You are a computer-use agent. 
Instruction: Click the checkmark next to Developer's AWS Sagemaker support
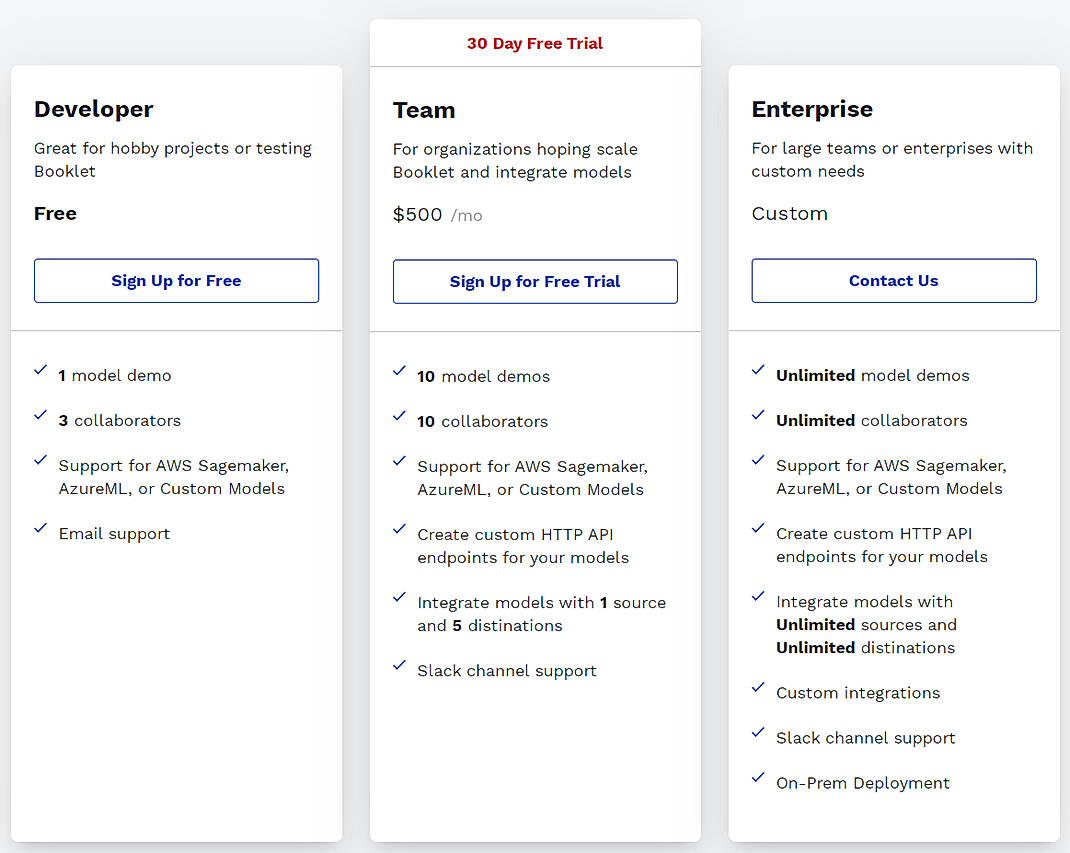41,460
